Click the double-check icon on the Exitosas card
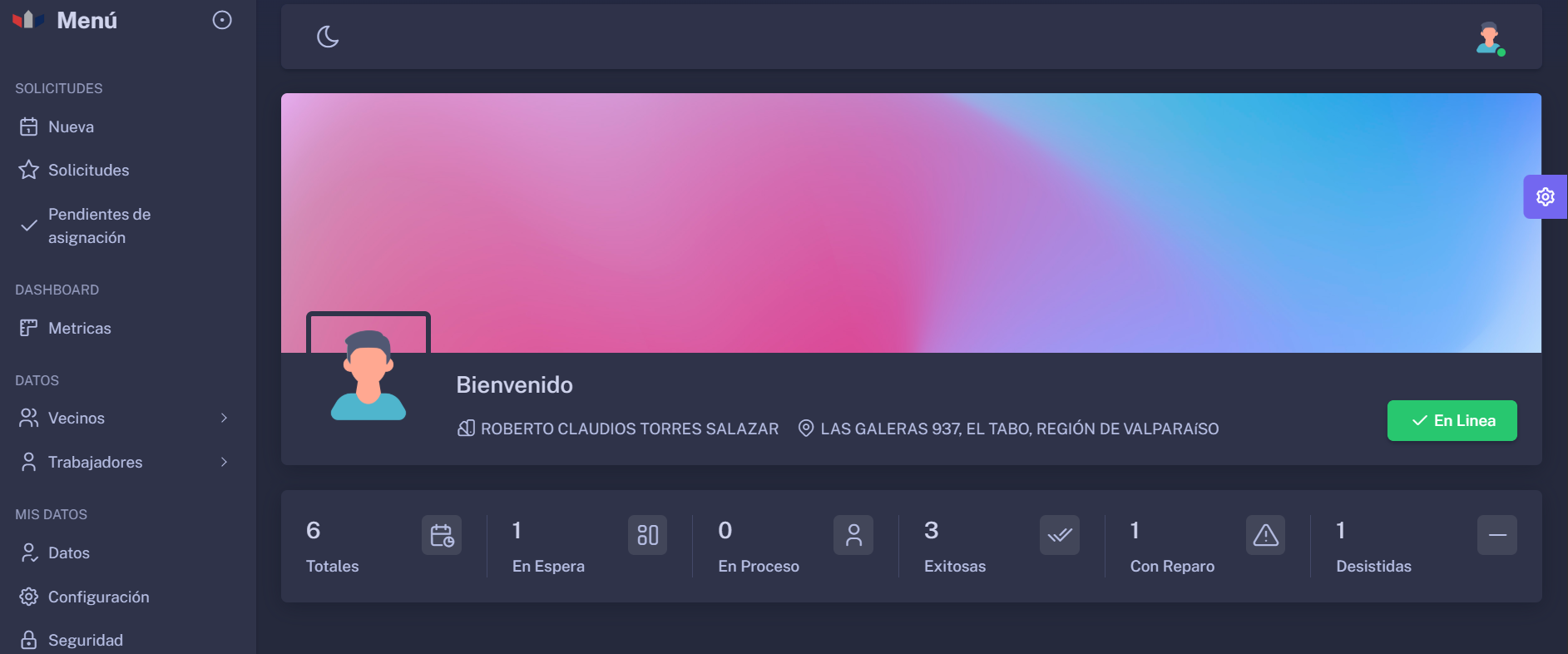 tap(1060, 535)
